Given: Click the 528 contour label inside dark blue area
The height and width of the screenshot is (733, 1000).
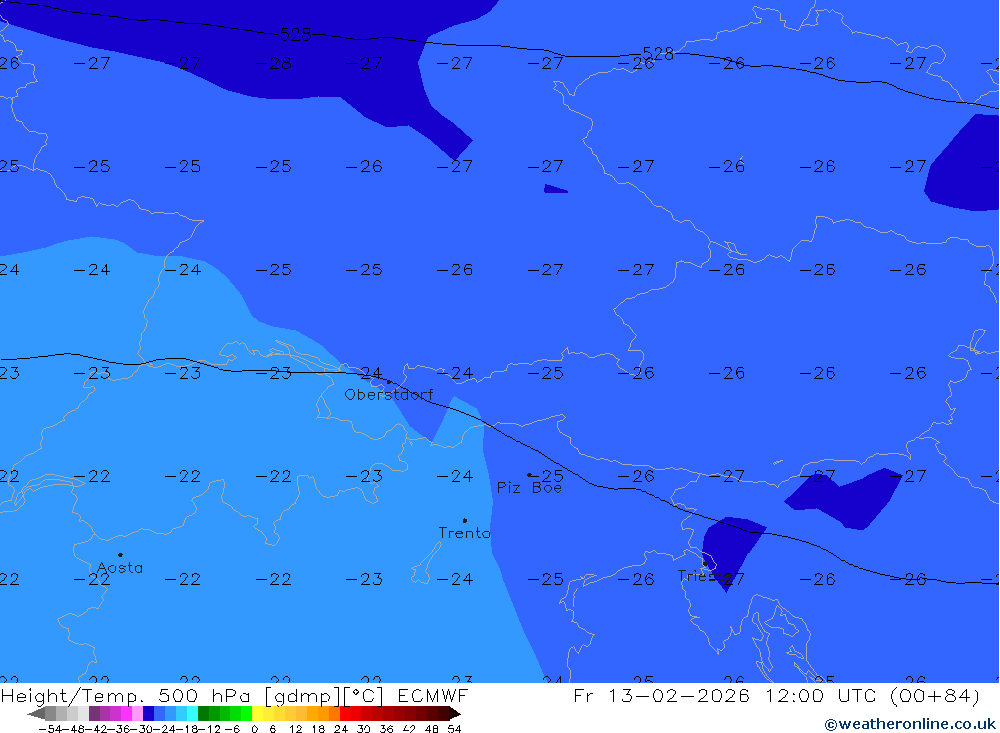Looking at the screenshot, I should 295,34.
